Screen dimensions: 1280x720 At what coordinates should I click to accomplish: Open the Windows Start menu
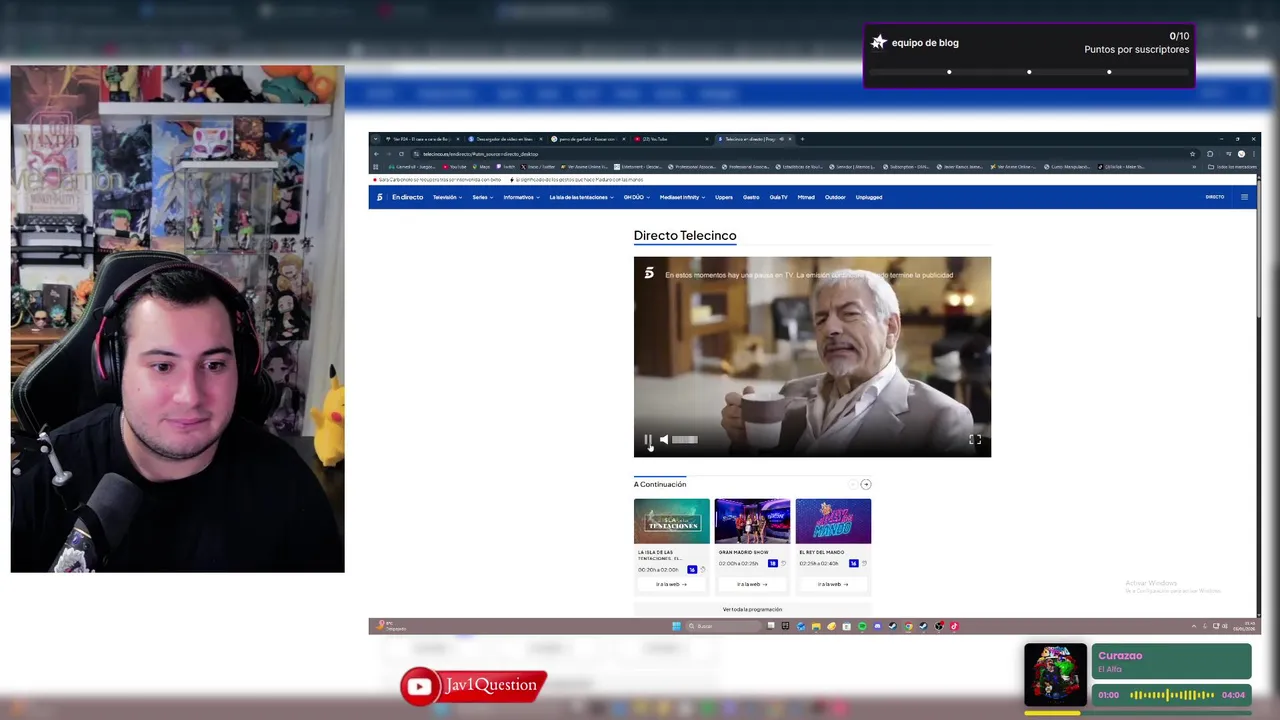coord(676,626)
